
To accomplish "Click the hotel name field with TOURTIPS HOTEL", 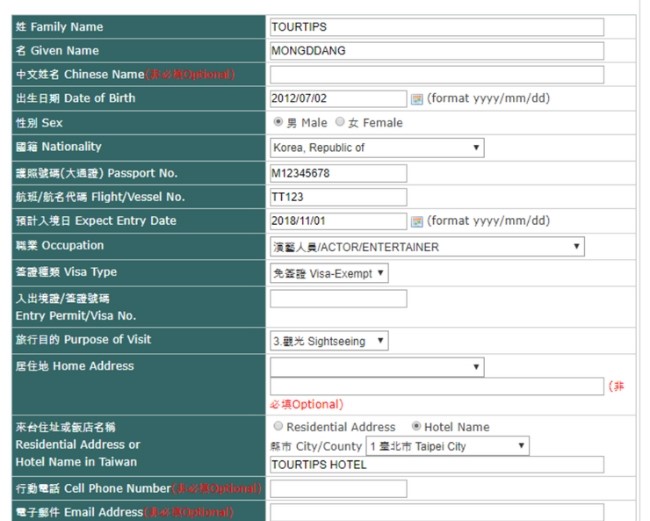I will coord(437,465).
